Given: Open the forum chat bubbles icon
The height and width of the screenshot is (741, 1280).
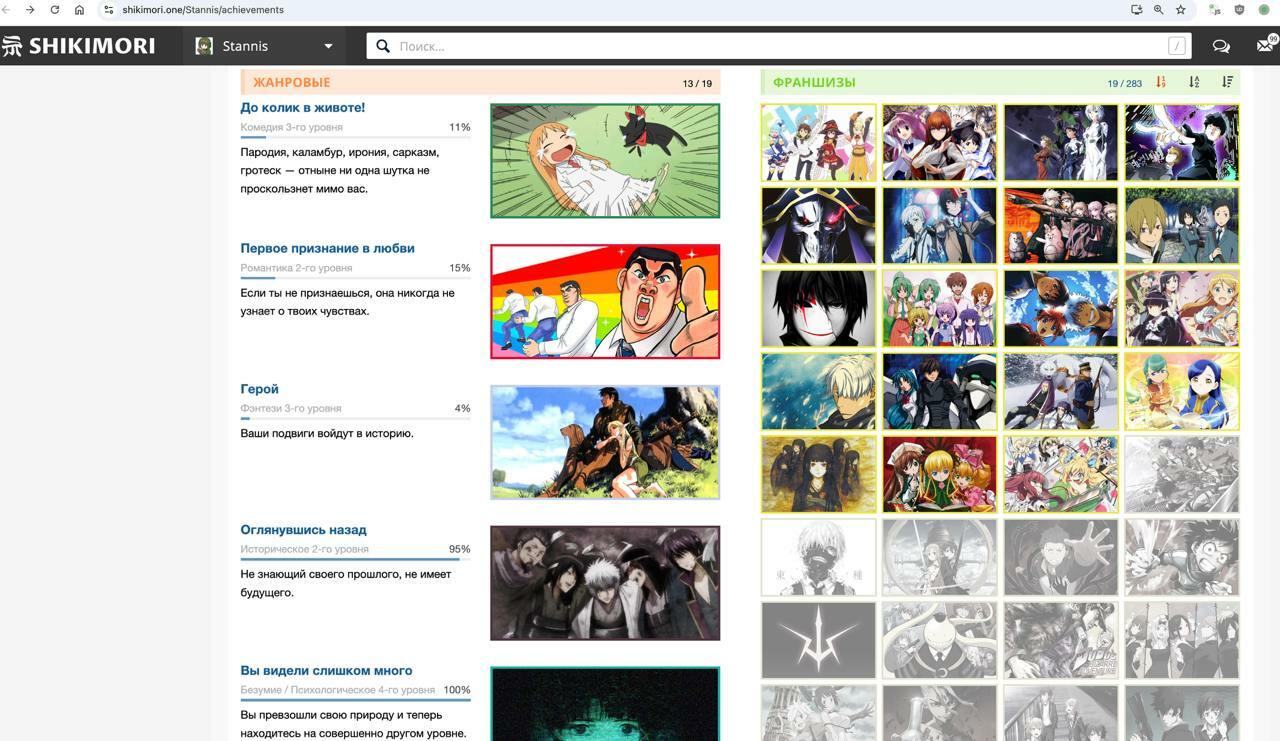Looking at the screenshot, I should tap(1221, 46).
